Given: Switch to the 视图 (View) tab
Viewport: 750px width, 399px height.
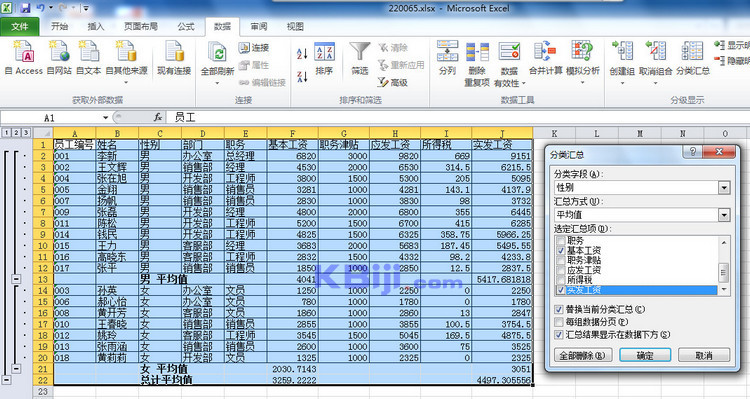Looking at the screenshot, I should coord(295,27).
